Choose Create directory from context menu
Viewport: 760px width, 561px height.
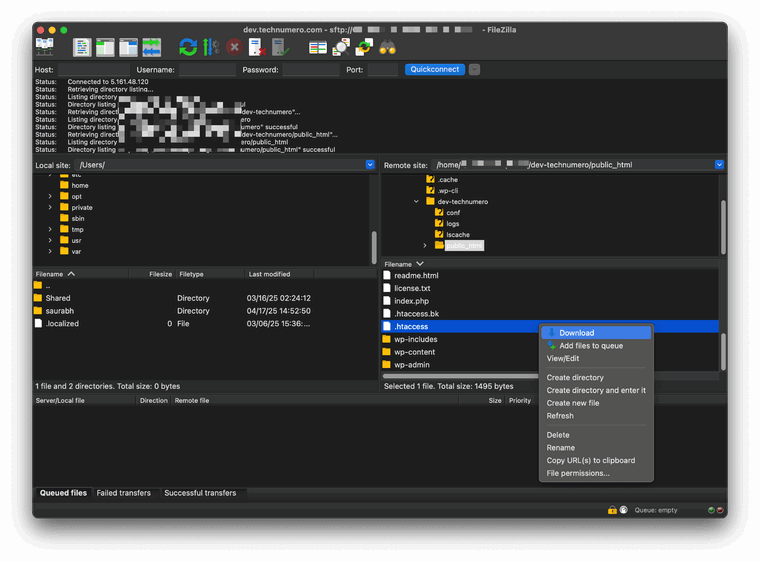(x=596, y=378)
